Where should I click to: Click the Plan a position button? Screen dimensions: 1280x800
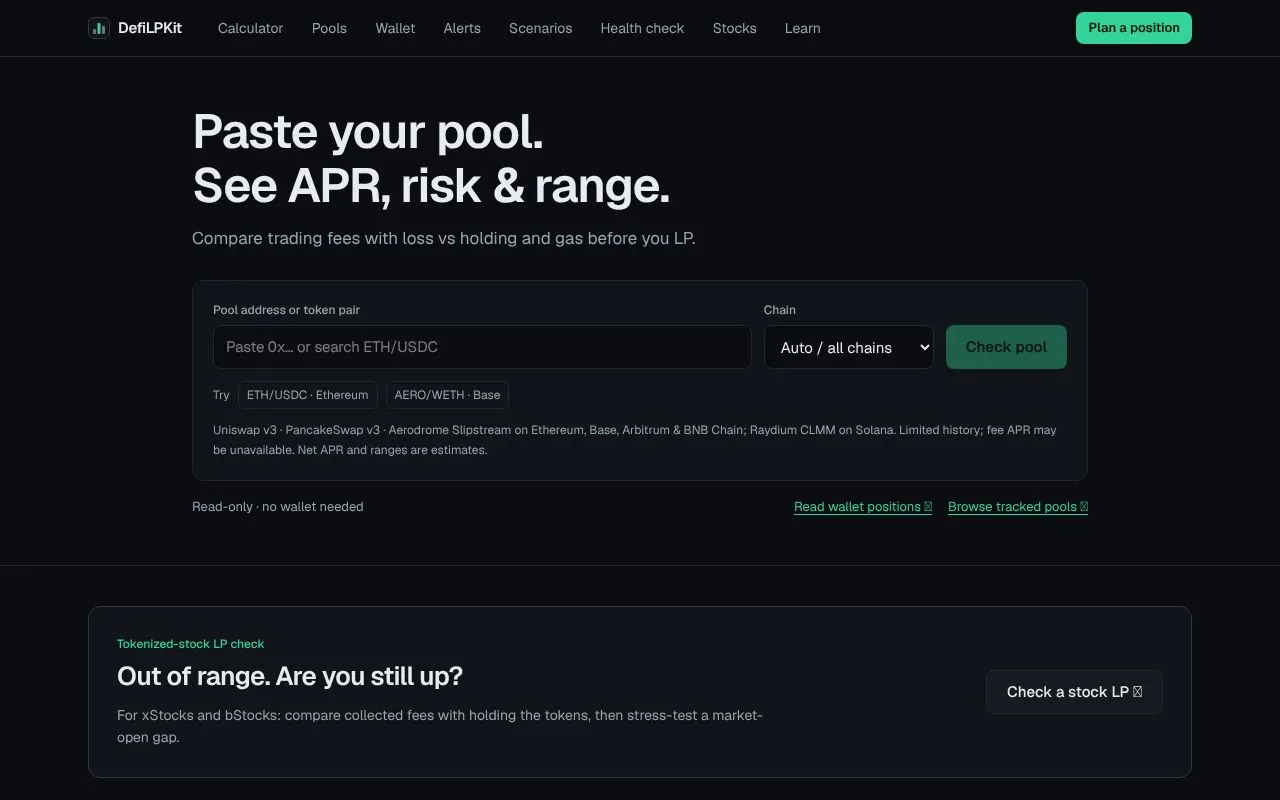click(x=1134, y=28)
